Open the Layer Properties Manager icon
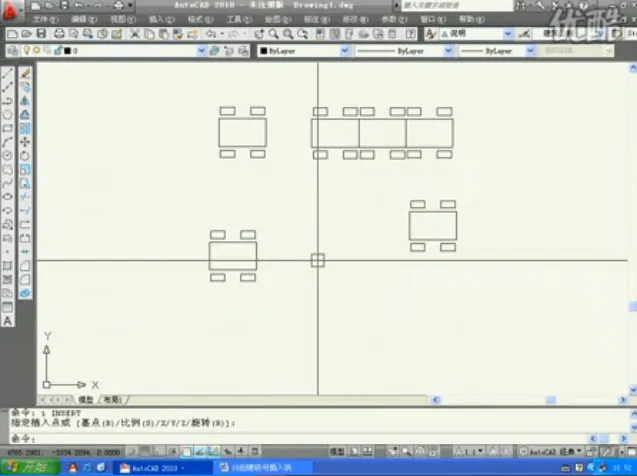 13,51
